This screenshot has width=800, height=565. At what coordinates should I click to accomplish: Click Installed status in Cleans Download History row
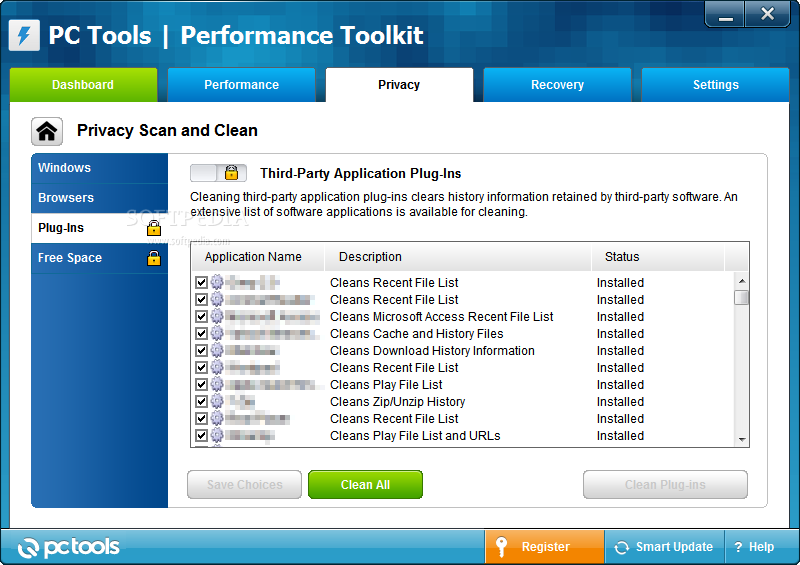point(620,350)
